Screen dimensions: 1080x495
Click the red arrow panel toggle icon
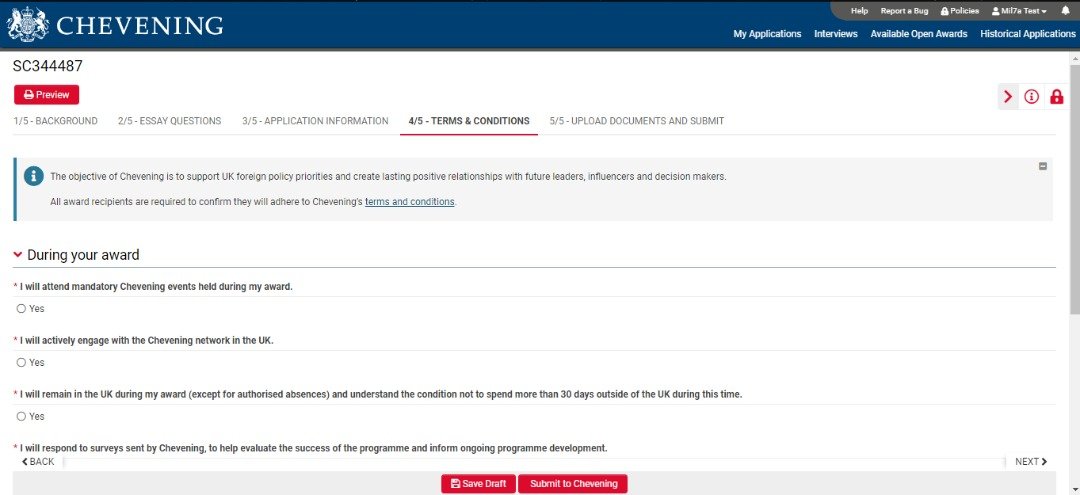tap(1008, 96)
